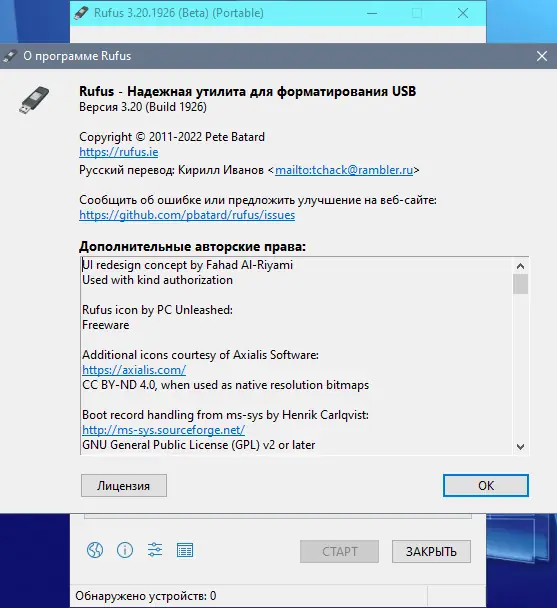Click the text "UI redesign concept by Fahad Al-Riyami"
Viewport: 557px width, 608px height.
[187, 265]
